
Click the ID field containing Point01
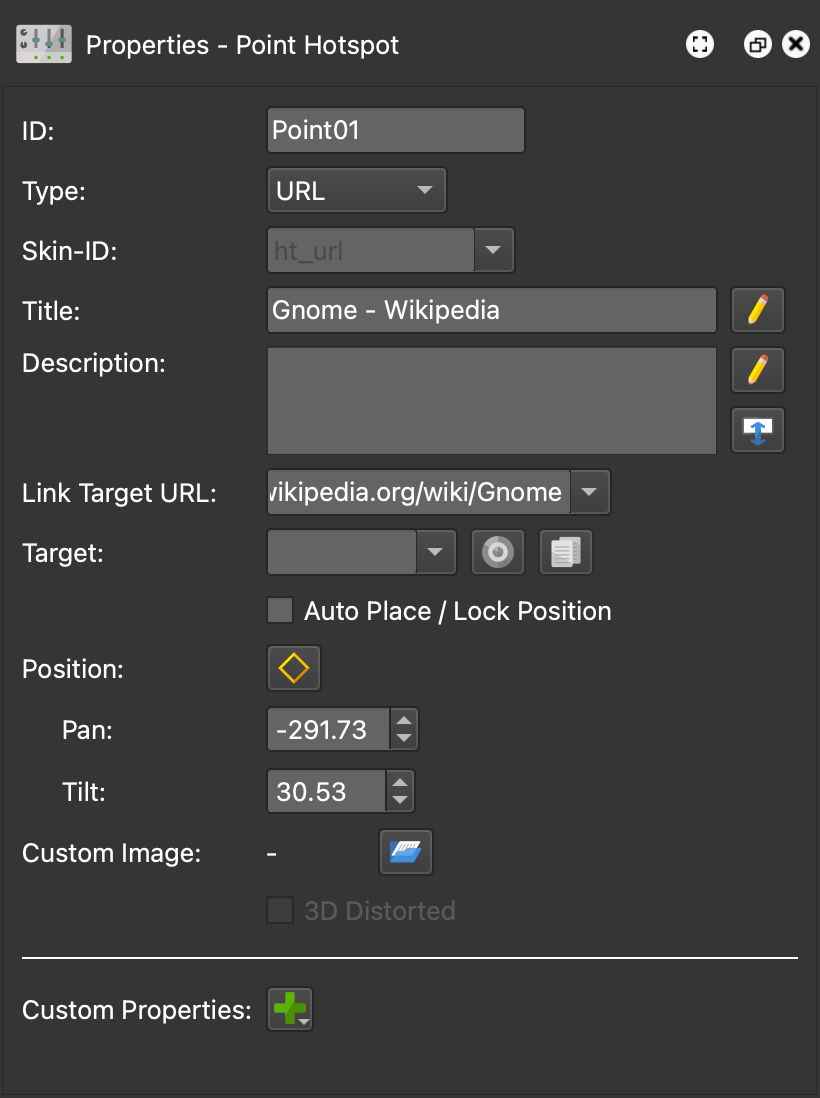click(x=395, y=129)
